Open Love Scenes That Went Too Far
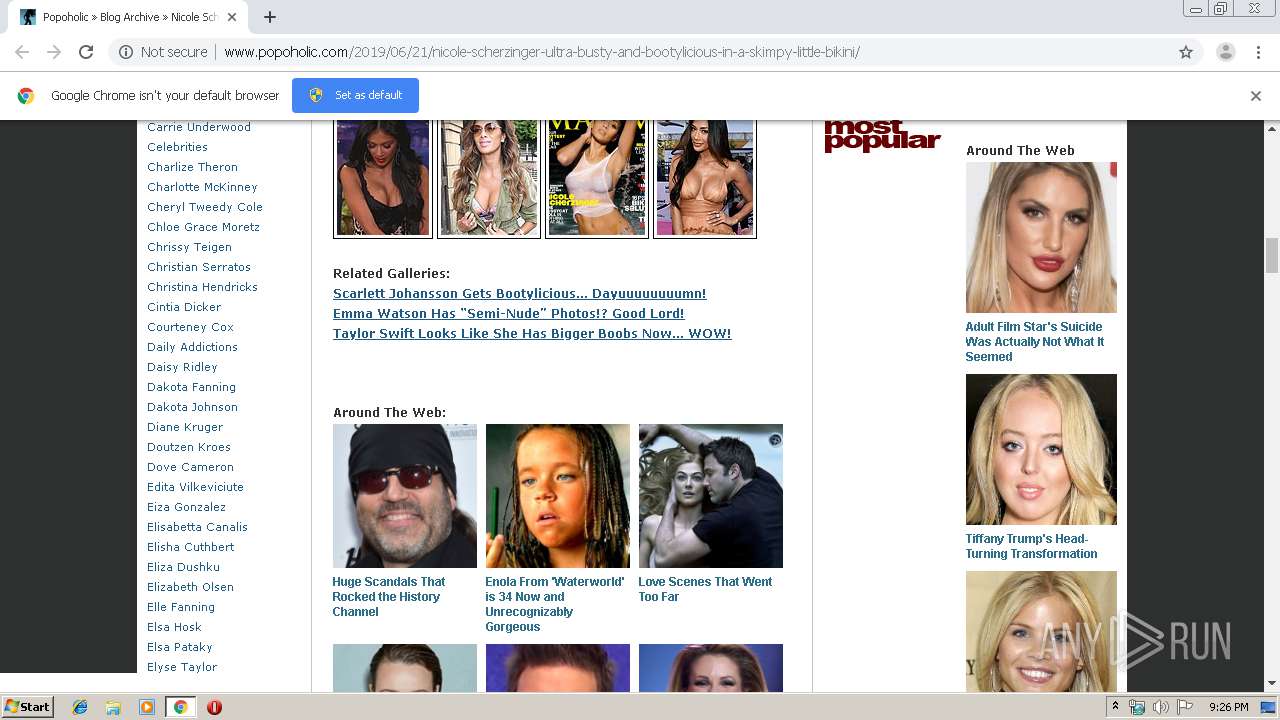1280x720 pixels. tap(705, 589)
